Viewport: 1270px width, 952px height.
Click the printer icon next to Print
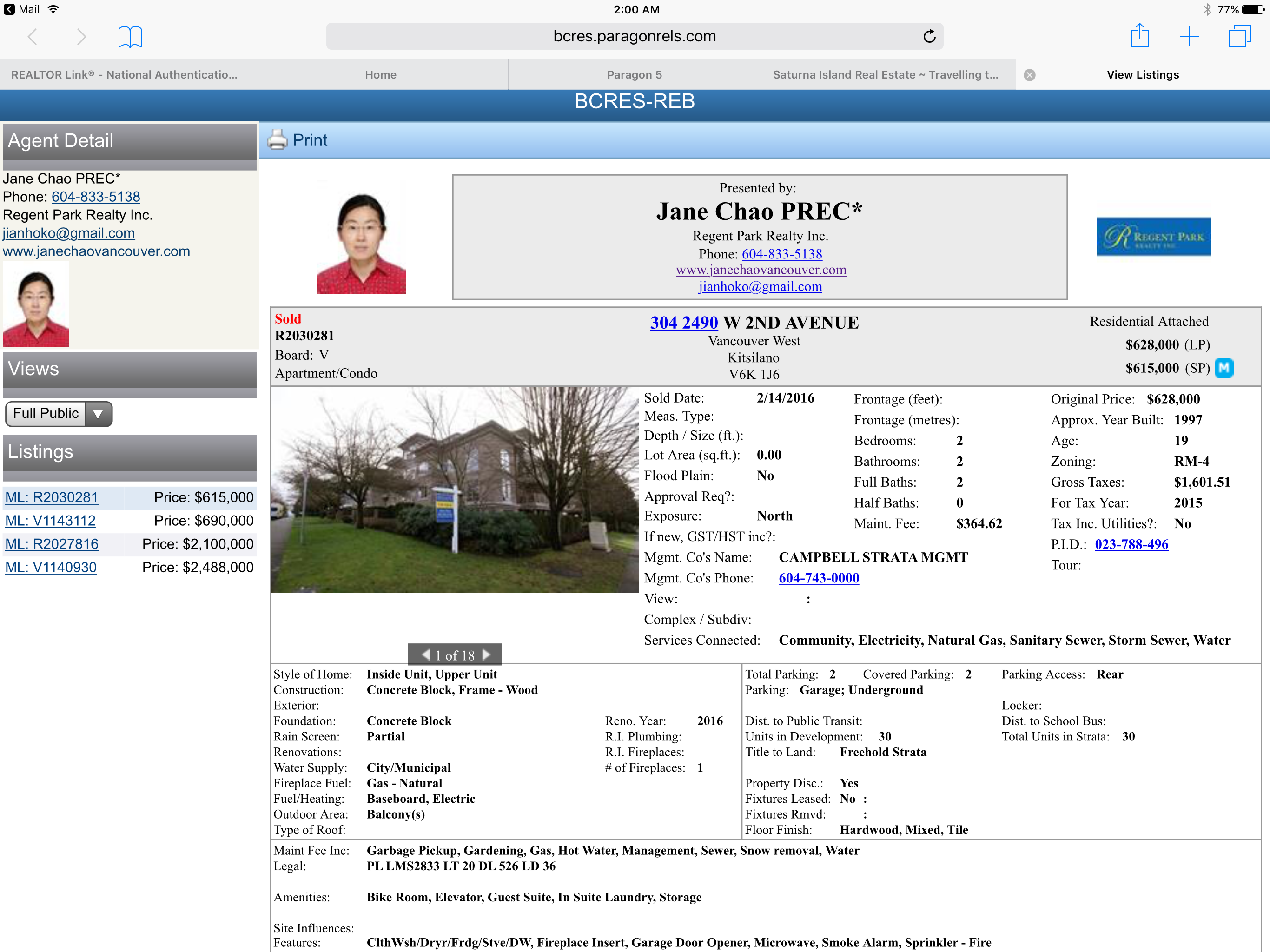click(x=278, y=140)
